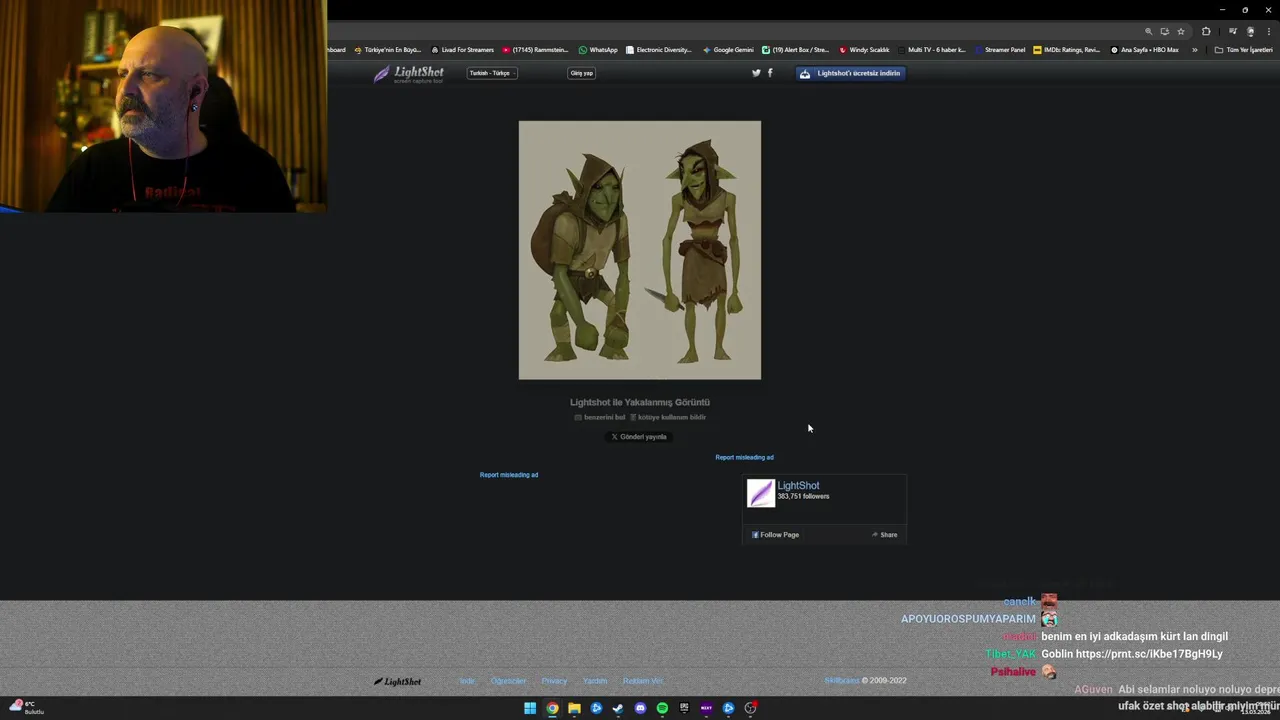Open File Explorer from taskbar
Viewport: 1280px width, 720px height.
[x=574, y=708]
